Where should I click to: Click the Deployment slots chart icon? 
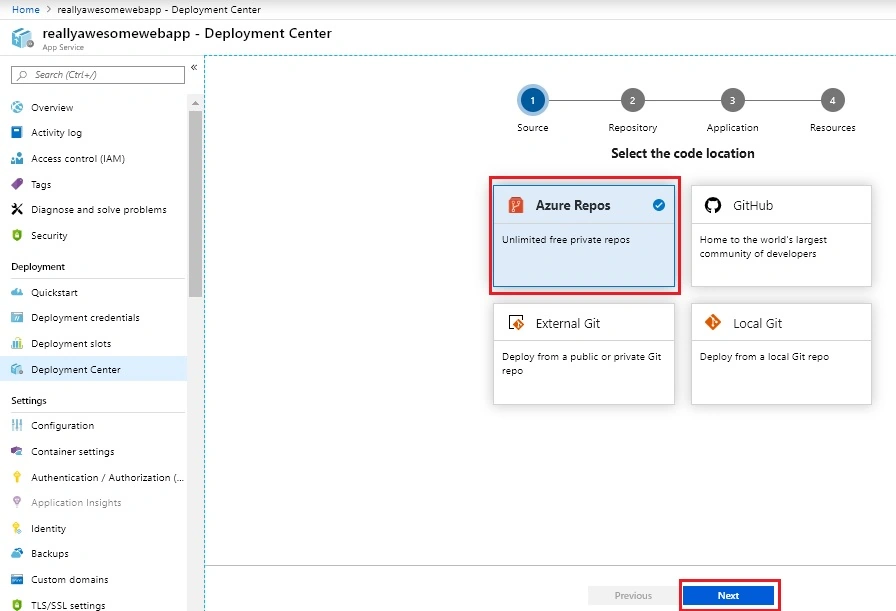pos(17,343)
